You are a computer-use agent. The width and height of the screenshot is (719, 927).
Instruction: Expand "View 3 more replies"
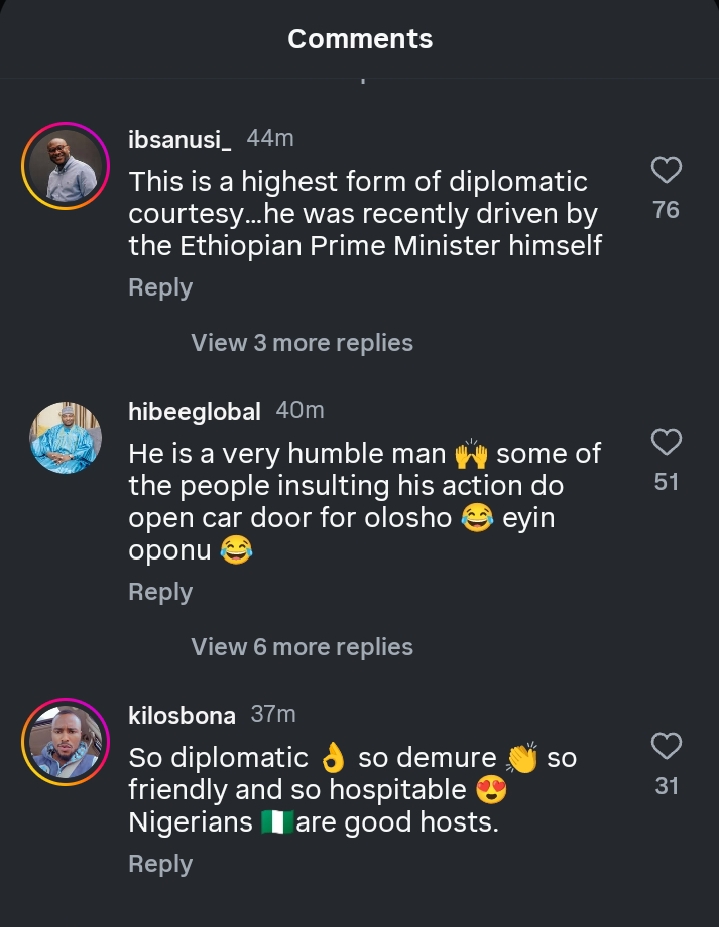[302, 343]
